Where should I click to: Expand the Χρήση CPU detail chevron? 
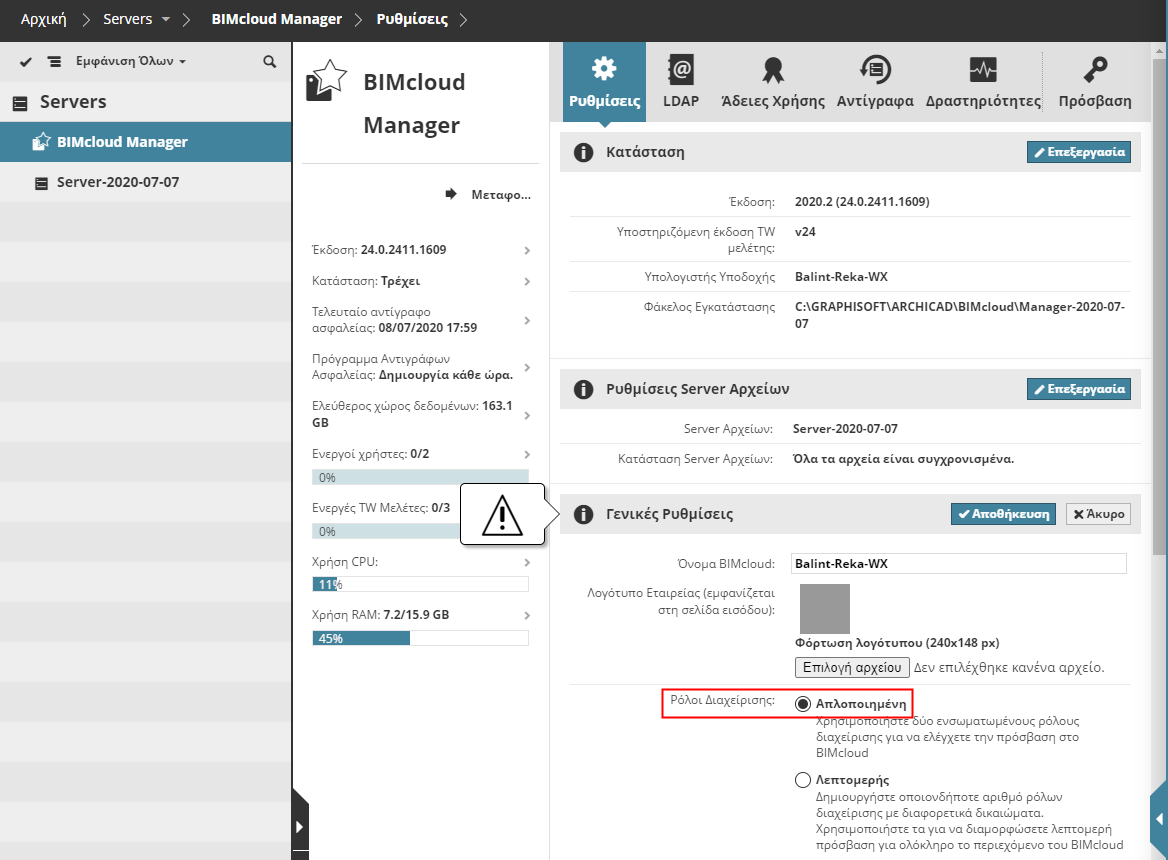527,561
